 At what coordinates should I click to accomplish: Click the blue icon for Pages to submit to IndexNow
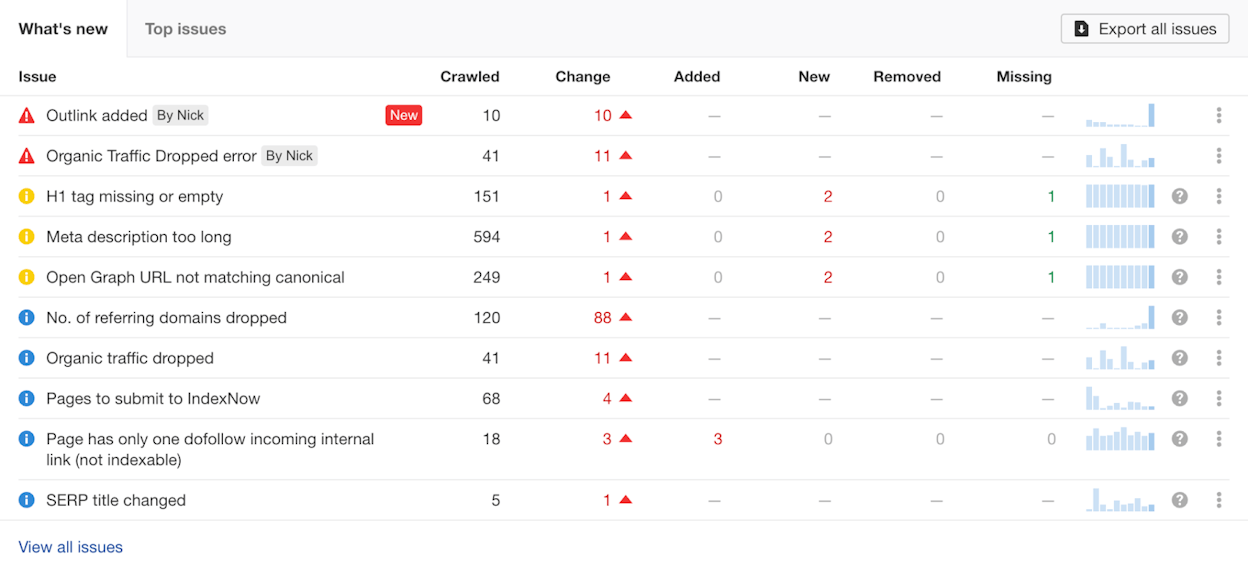(27, 398)
